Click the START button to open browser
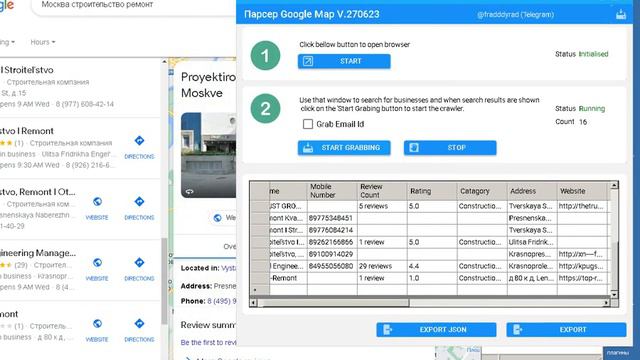This screenshot has height=360, width=640. click(344, 61)
